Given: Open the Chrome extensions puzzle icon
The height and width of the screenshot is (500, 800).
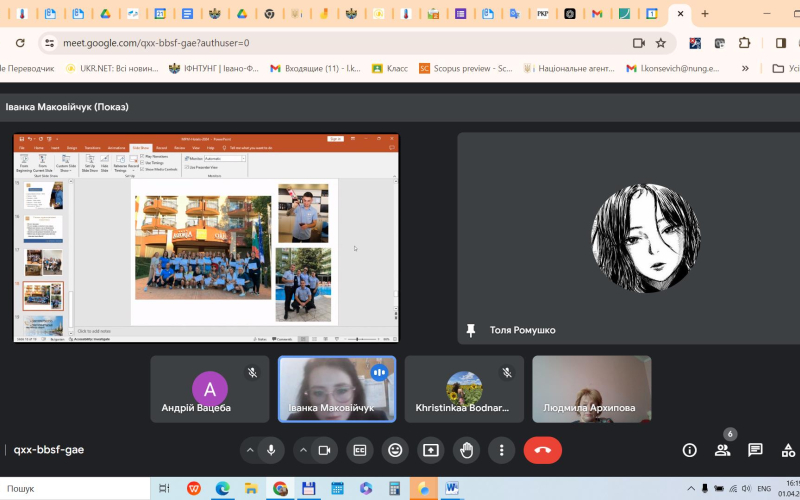Looking at the screenshot, I should 744,43.
